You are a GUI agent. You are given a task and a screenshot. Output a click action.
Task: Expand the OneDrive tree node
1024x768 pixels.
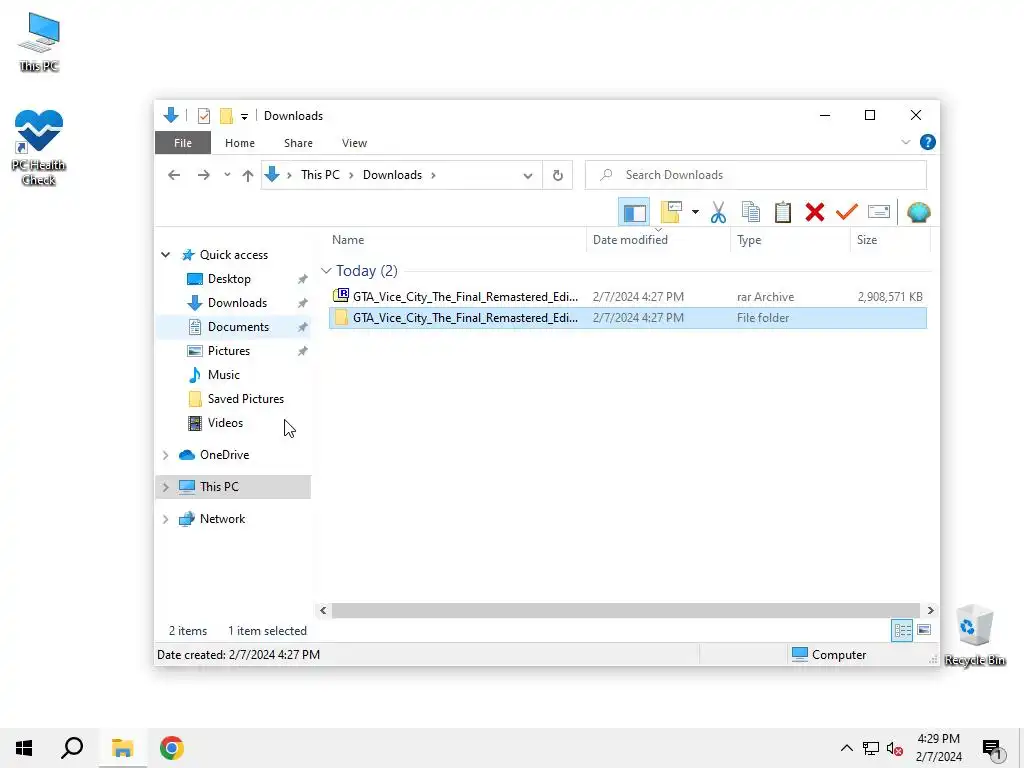[x=165, y=455]
